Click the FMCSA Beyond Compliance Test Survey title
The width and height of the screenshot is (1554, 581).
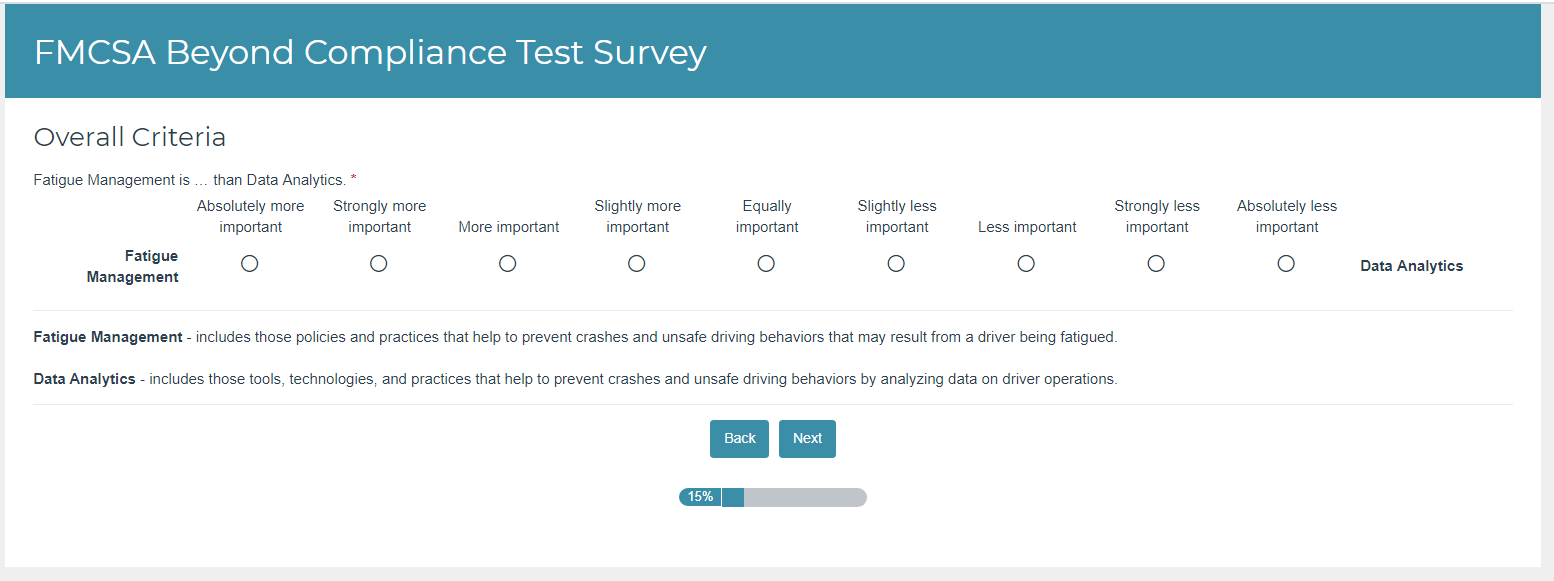370,53
